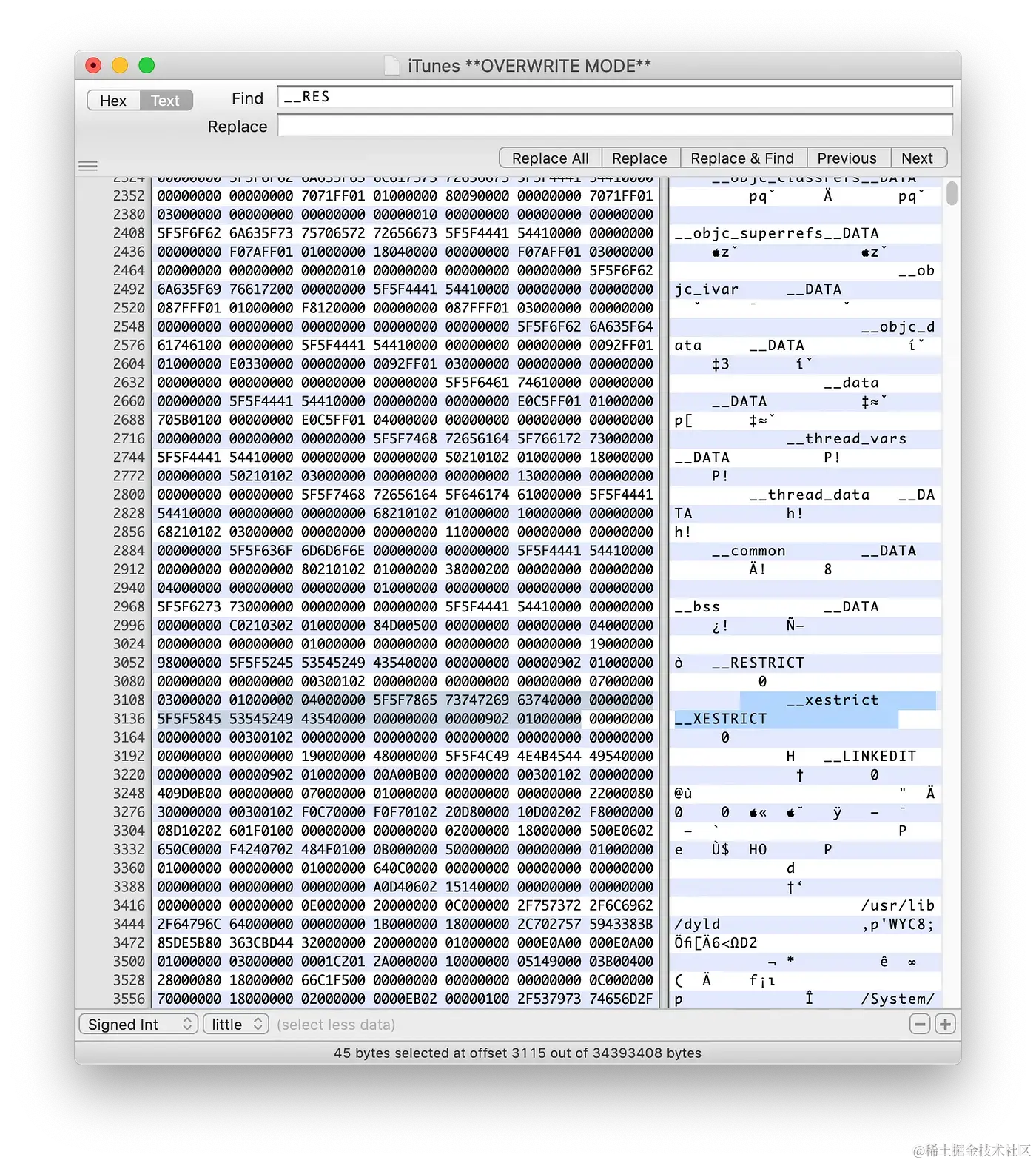Click hex value 6D6D6F6E on line 2884
This screenshot has height=1163, width=1036.
[333, 551]
